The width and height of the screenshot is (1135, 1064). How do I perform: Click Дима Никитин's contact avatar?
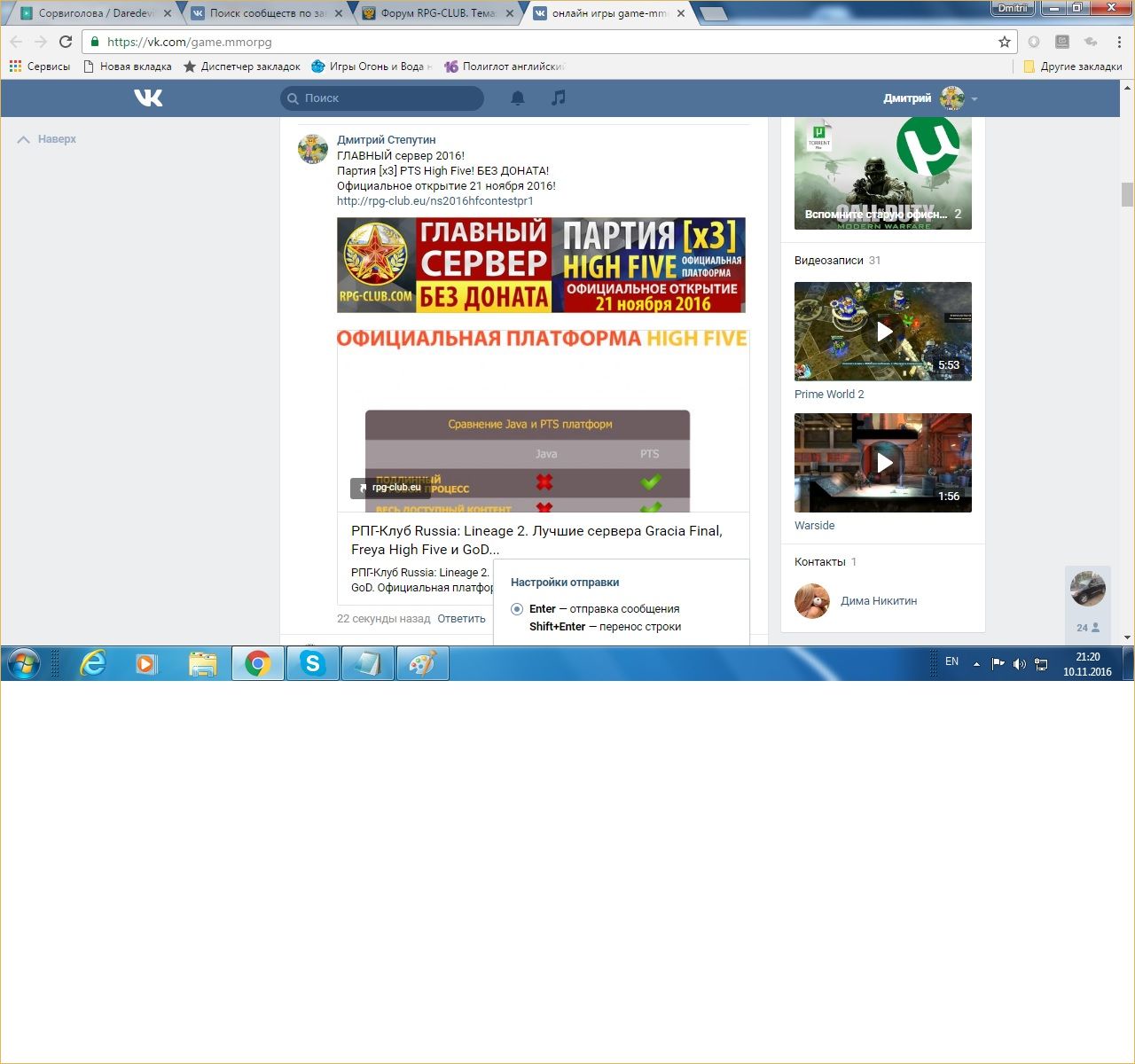pyautogui.click(x=811, y=600)
